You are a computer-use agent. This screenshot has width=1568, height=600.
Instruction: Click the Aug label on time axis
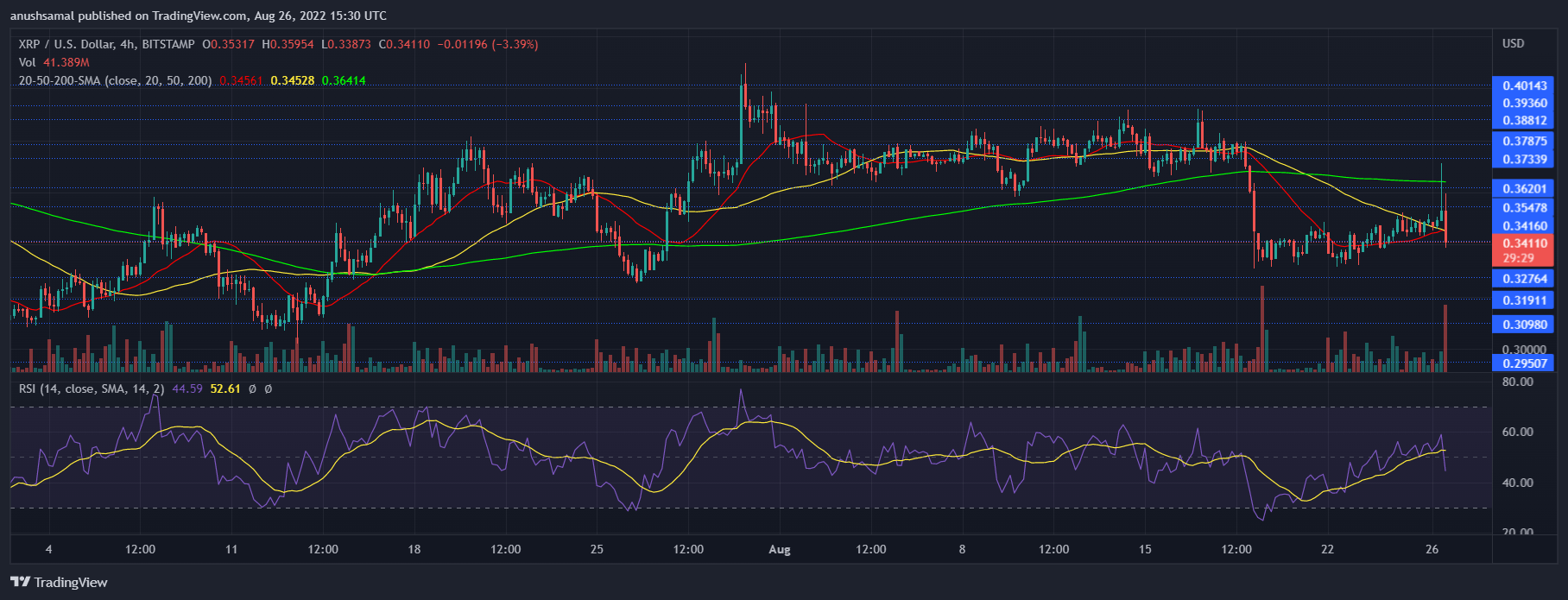click(x=779, y=549)
